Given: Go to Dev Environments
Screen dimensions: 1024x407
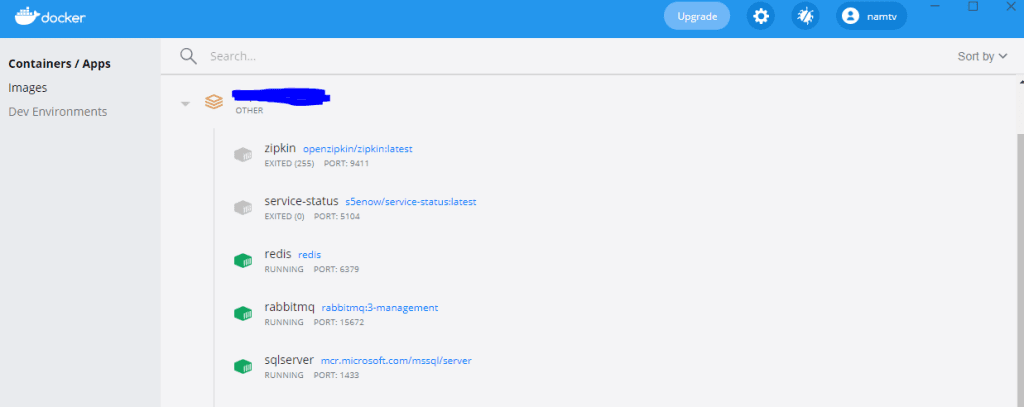Looking at the screenshot, I should pos(57,112).
